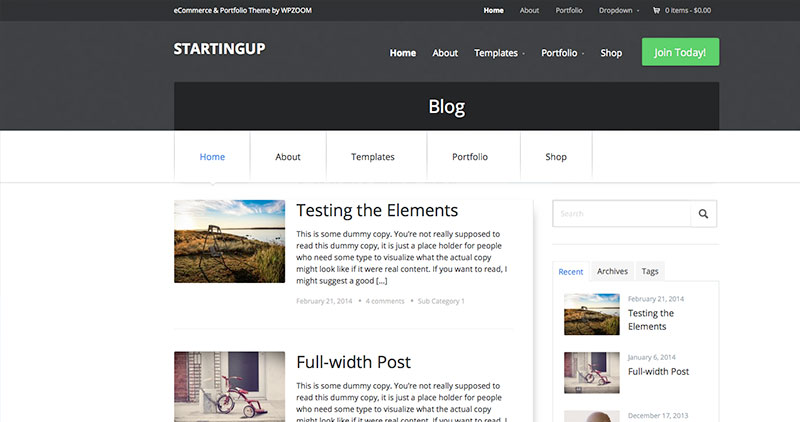Select Shop tab in white secondary navigation
Screen dimensions: 800x422
click(556, 157)
